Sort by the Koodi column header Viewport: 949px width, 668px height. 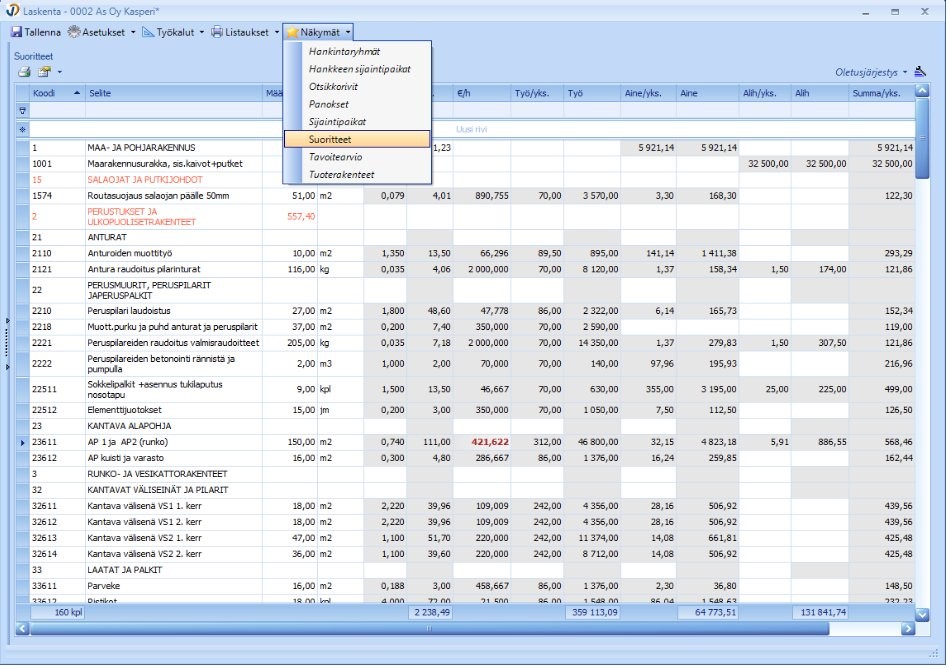point(57,93)
